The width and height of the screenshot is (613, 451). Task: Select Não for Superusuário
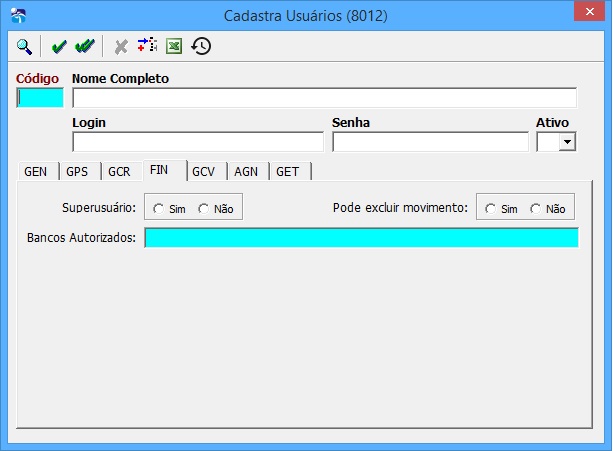pos(203,209)
